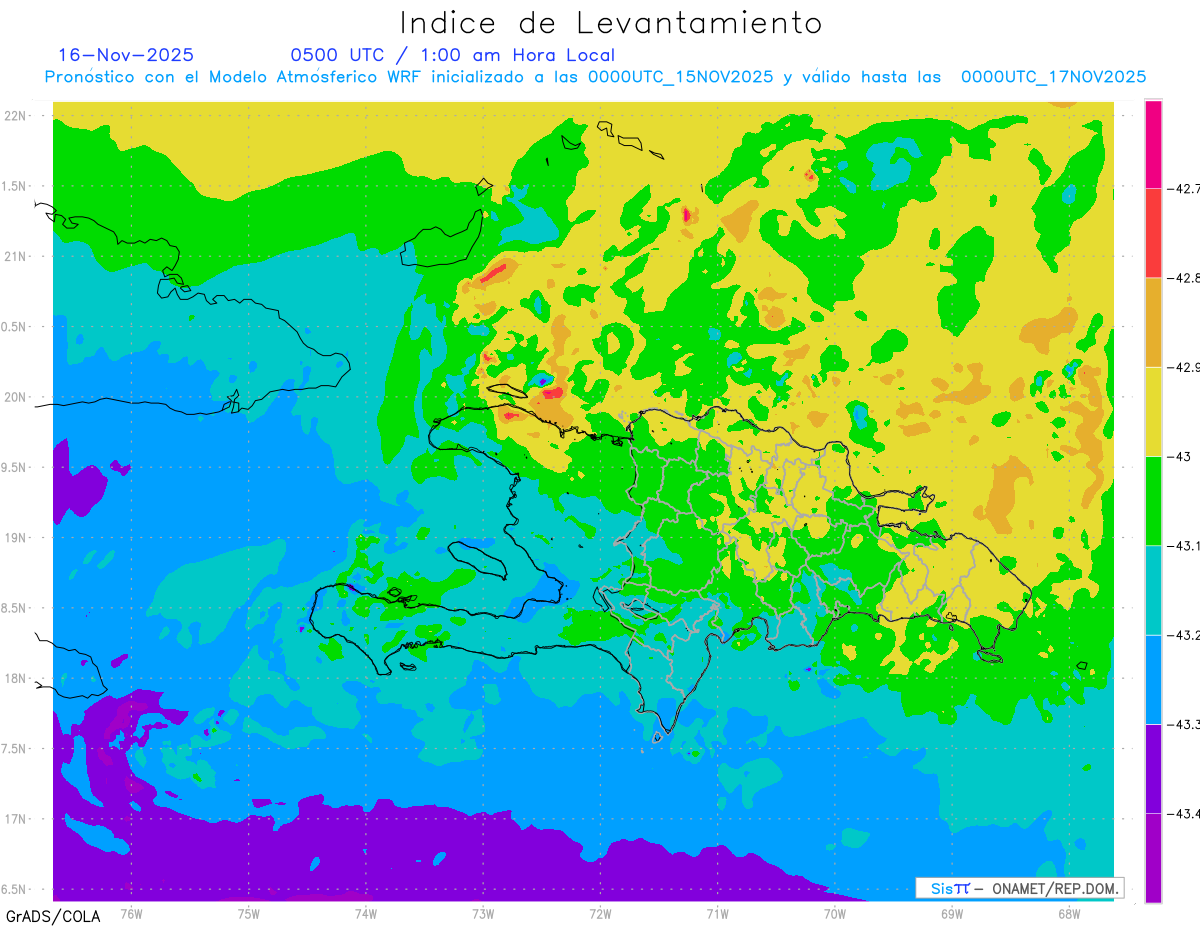The height and width of the screenshot is (927, 1200).
Task: Pick the red legend color block
Action: coord(1153,233)
